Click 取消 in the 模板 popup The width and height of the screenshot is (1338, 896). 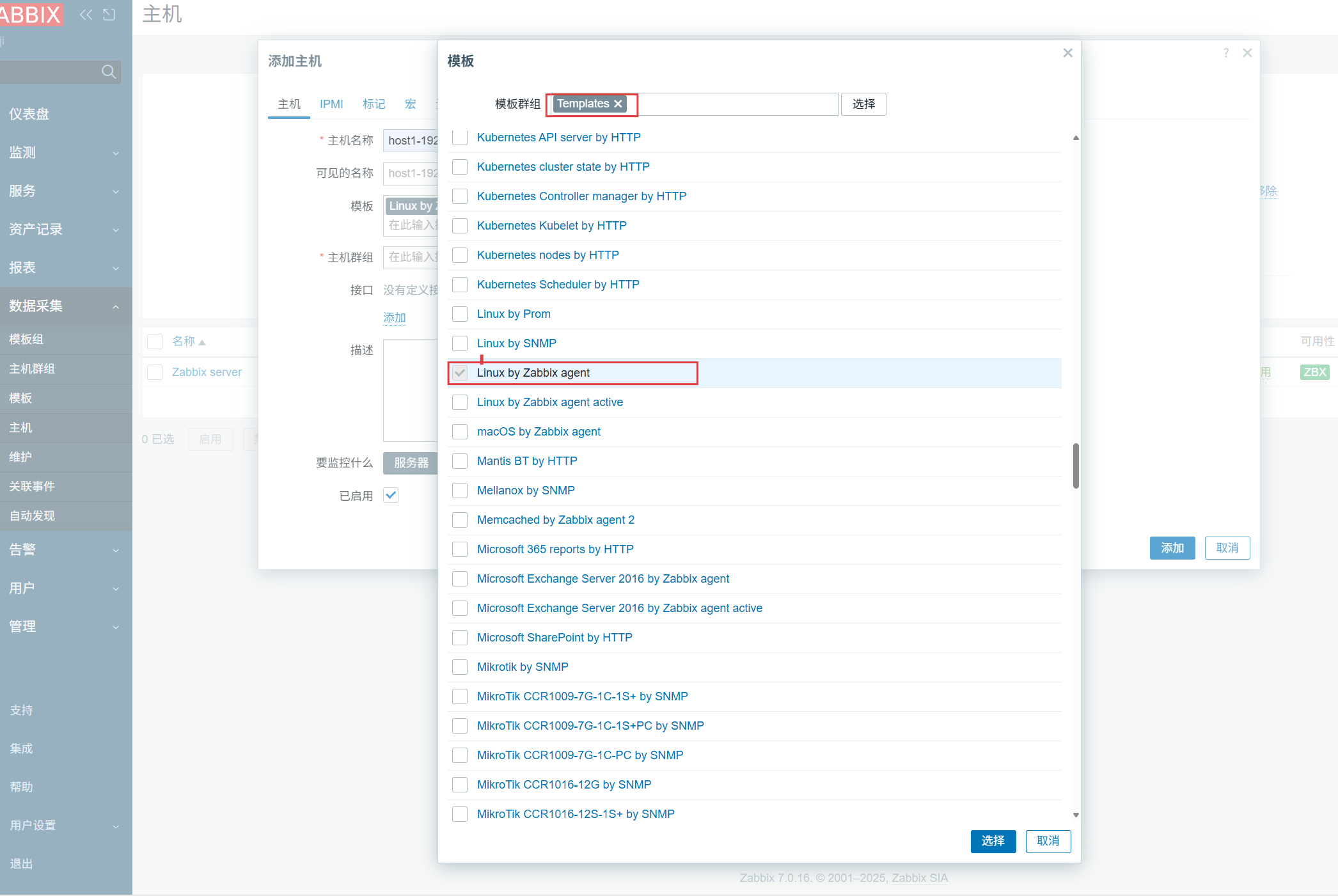[x=1048, y=841]
